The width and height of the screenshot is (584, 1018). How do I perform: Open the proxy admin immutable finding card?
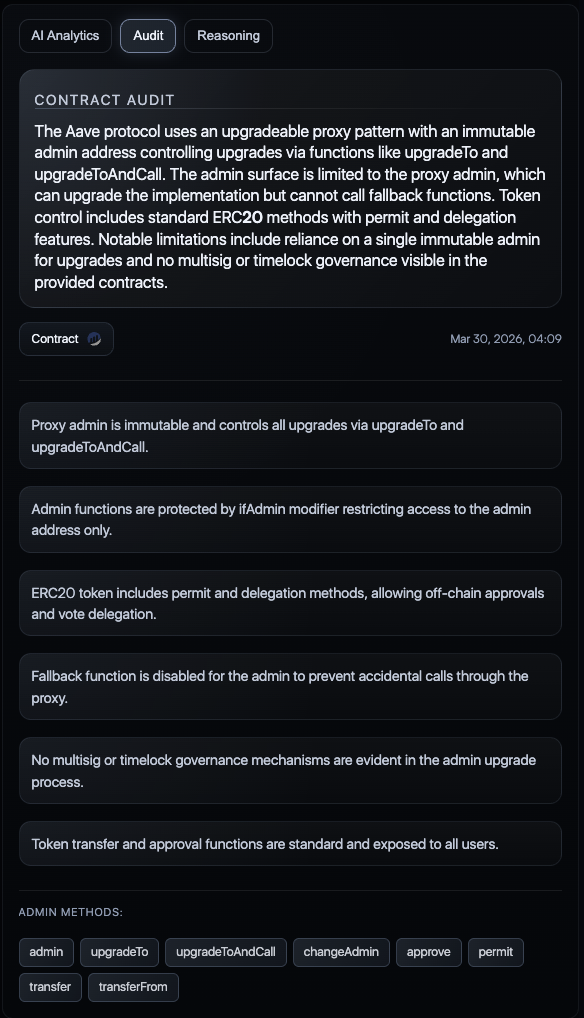pyautogui.click(x=290, y=436)
